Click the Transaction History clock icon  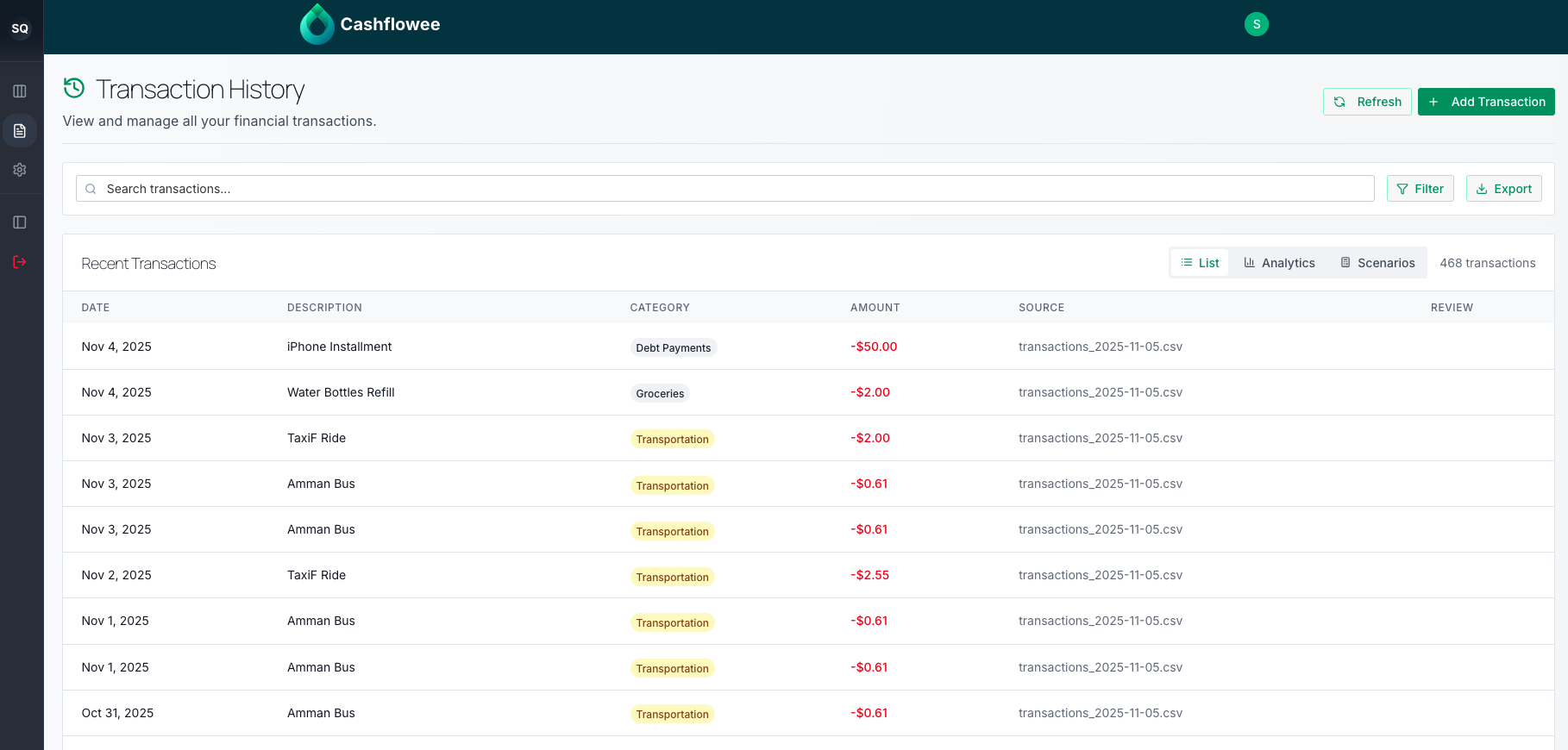(x=74, y=88)
